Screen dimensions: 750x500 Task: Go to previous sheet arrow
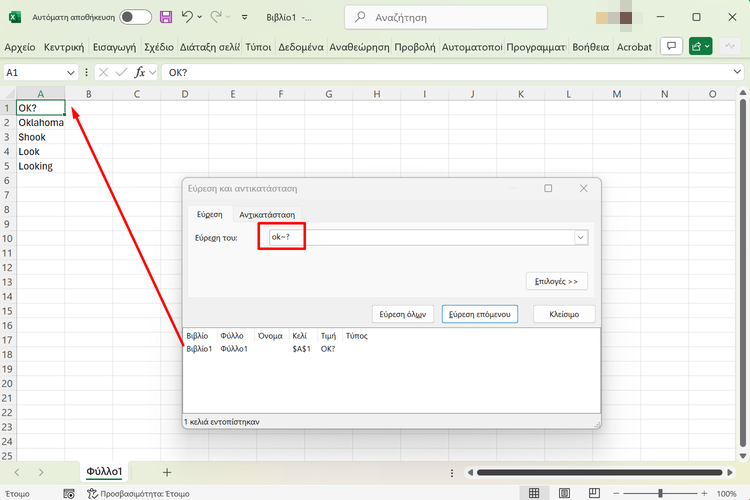[x=17, y=472]
